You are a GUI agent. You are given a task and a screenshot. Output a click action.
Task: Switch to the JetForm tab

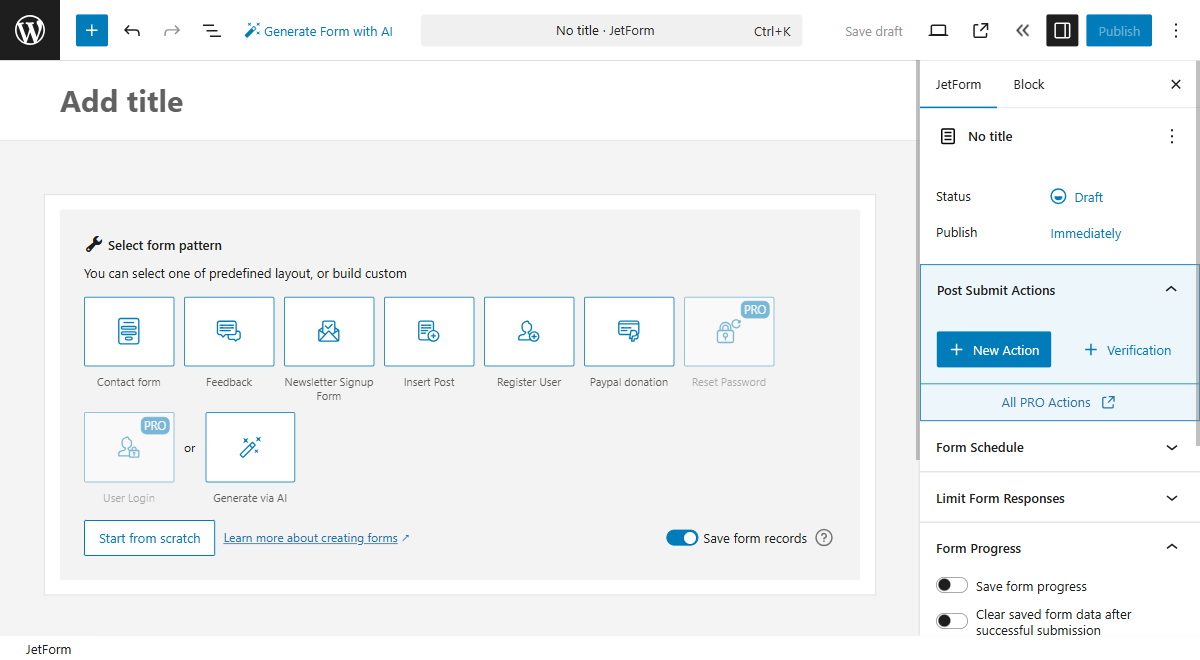click(x=958, y=85)
